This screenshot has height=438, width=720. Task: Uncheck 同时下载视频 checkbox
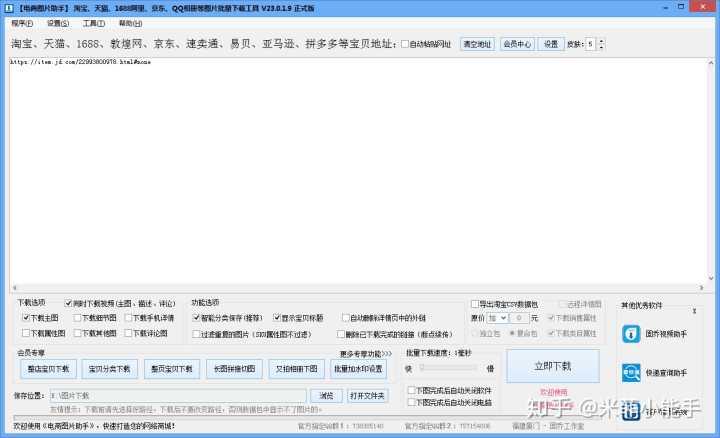68,303
